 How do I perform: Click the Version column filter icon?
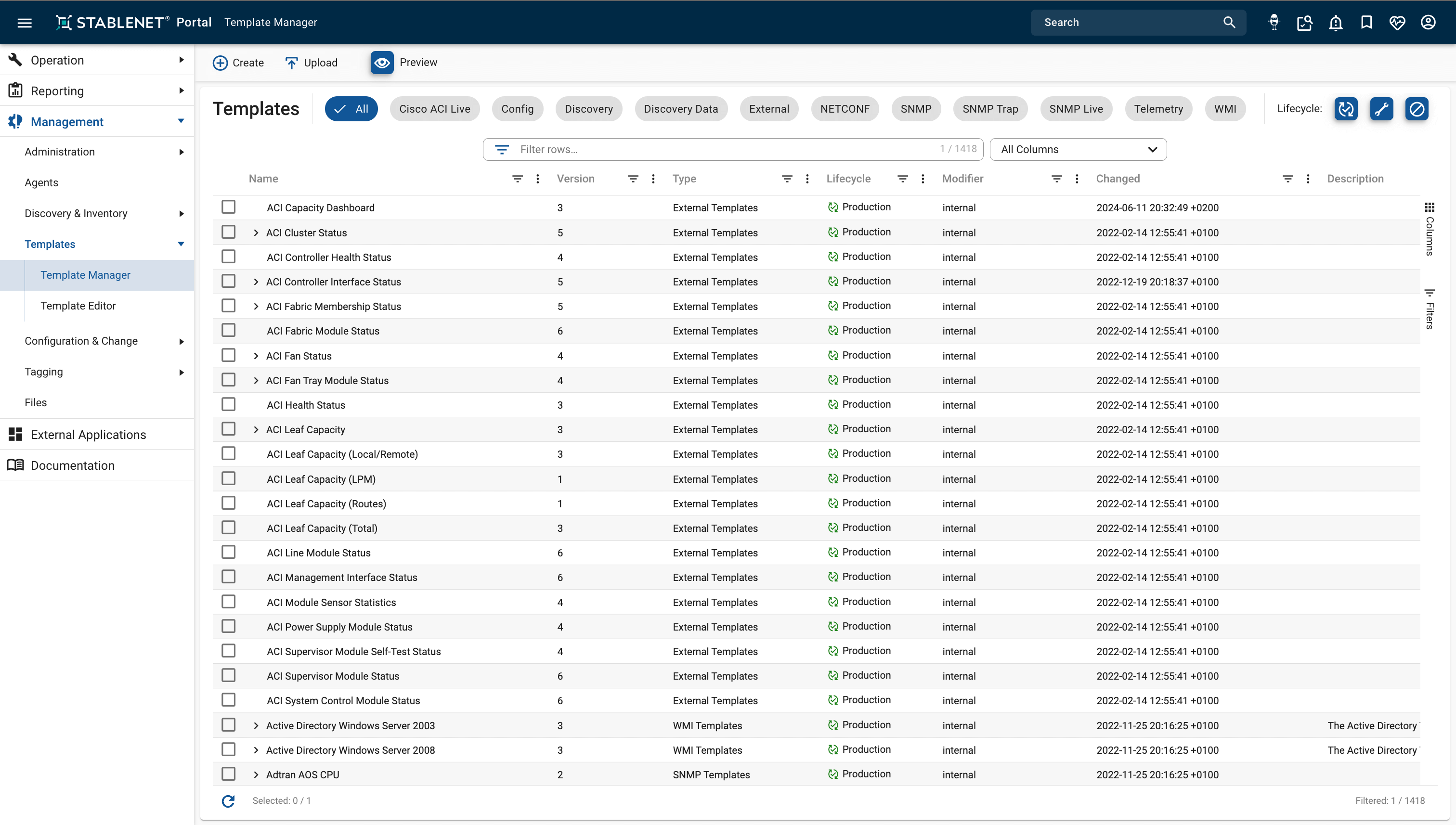(x=633, y=179)
